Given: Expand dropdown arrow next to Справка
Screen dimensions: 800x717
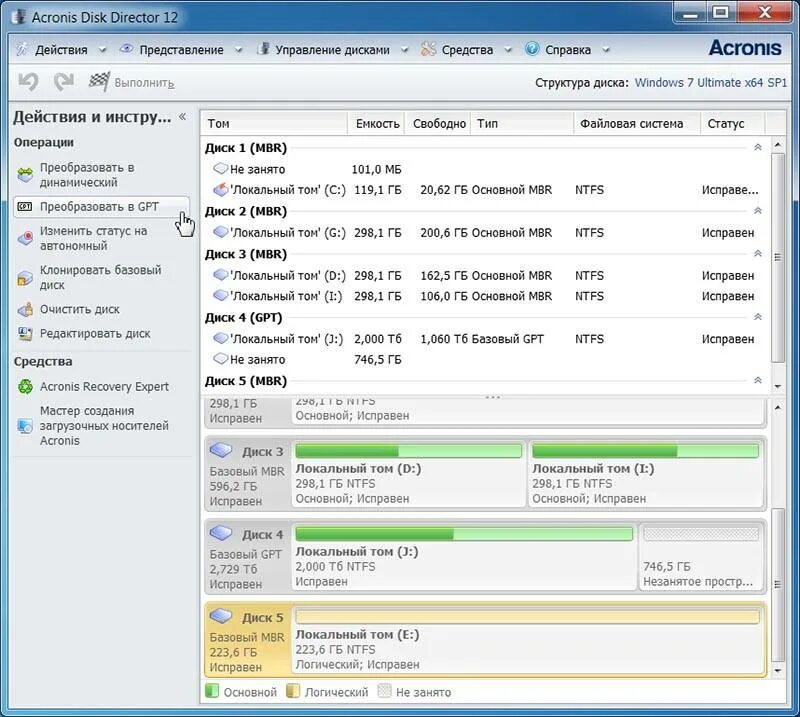Looking at the screenshot, I should [606, 50].
